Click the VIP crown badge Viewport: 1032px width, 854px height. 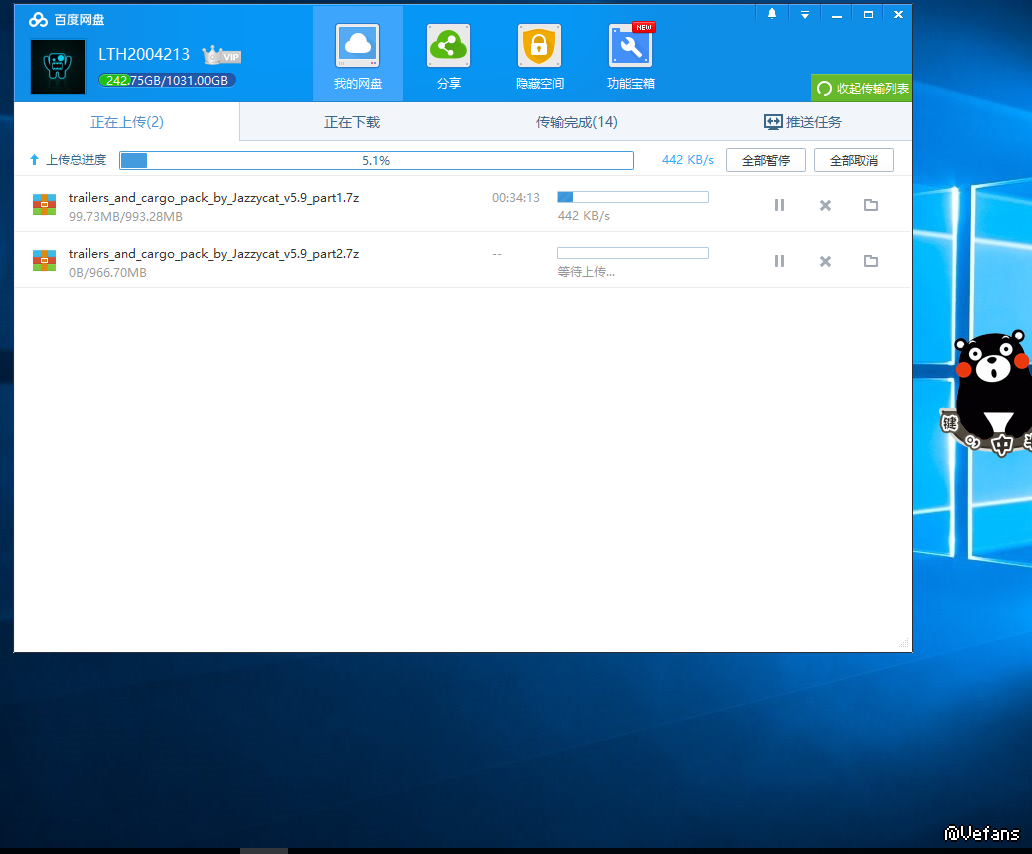(x=221, y=55)
